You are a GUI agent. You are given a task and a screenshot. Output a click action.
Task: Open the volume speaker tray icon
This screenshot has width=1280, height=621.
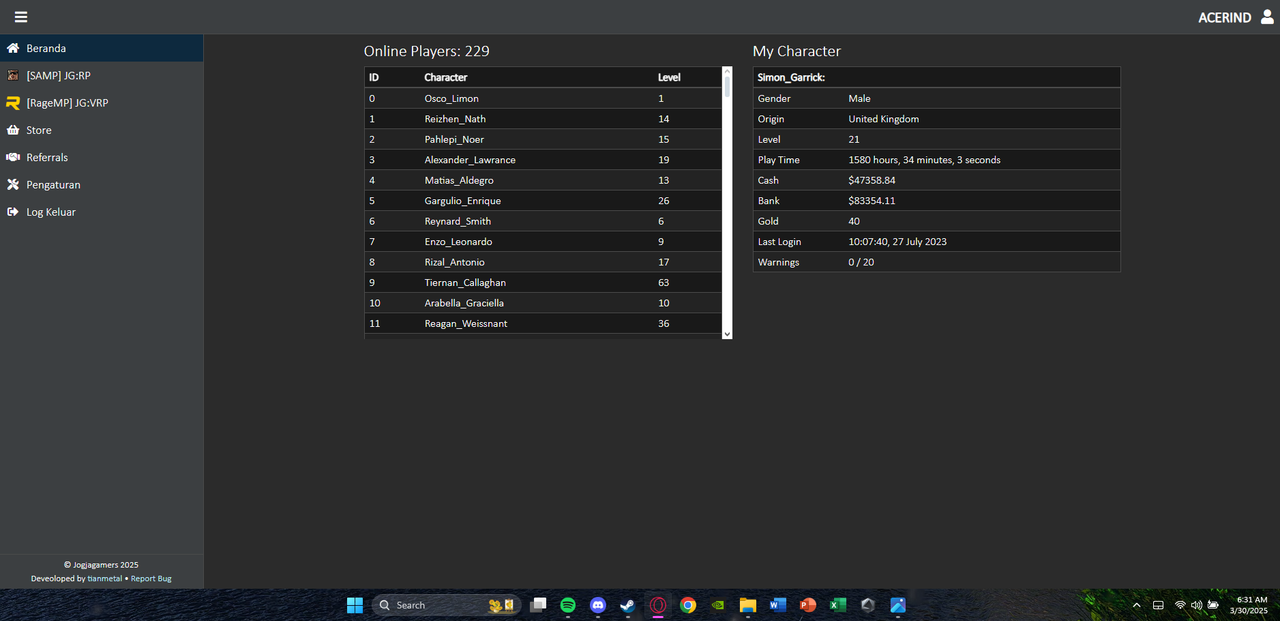coord(1196,605)
